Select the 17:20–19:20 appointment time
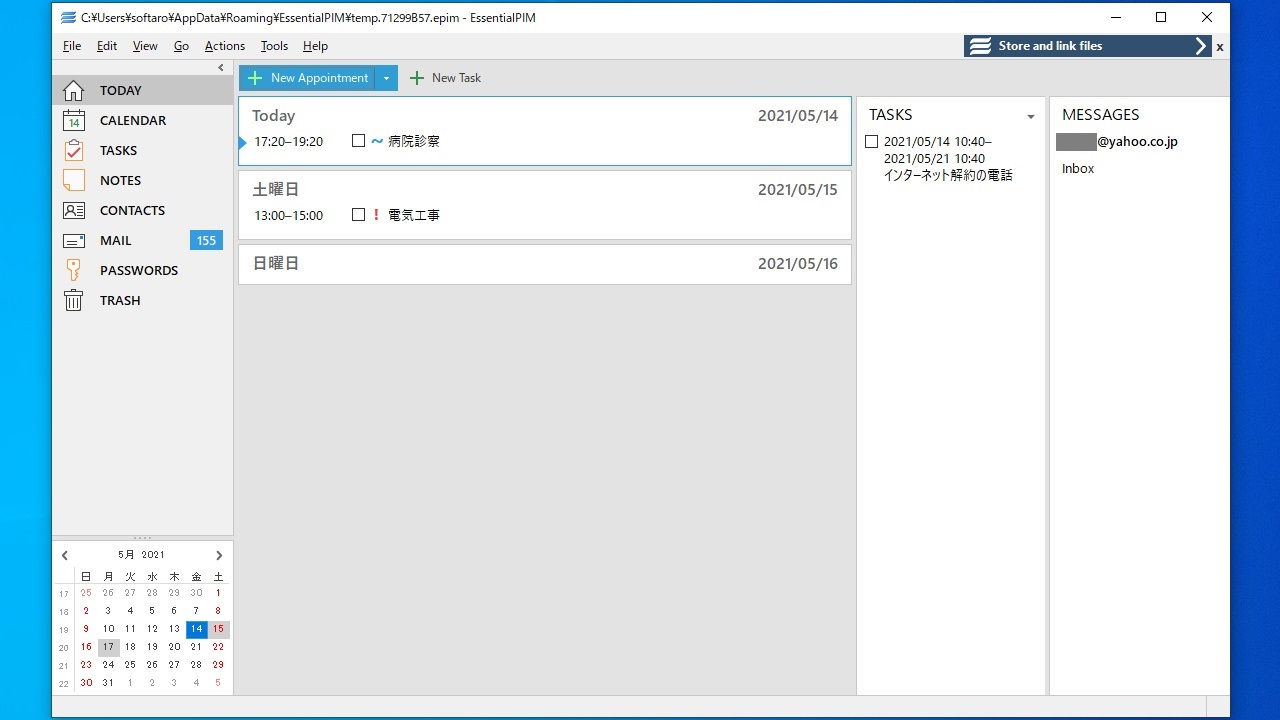The width and height of the screenshot is (1280, 720). pyautogui.click(x=289, y=142)
